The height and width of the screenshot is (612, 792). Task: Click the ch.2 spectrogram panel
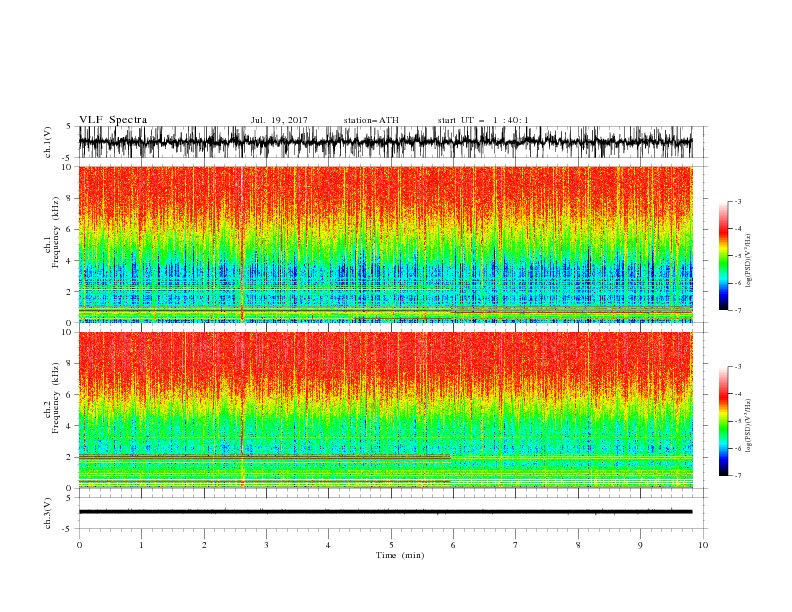[385, 410]
